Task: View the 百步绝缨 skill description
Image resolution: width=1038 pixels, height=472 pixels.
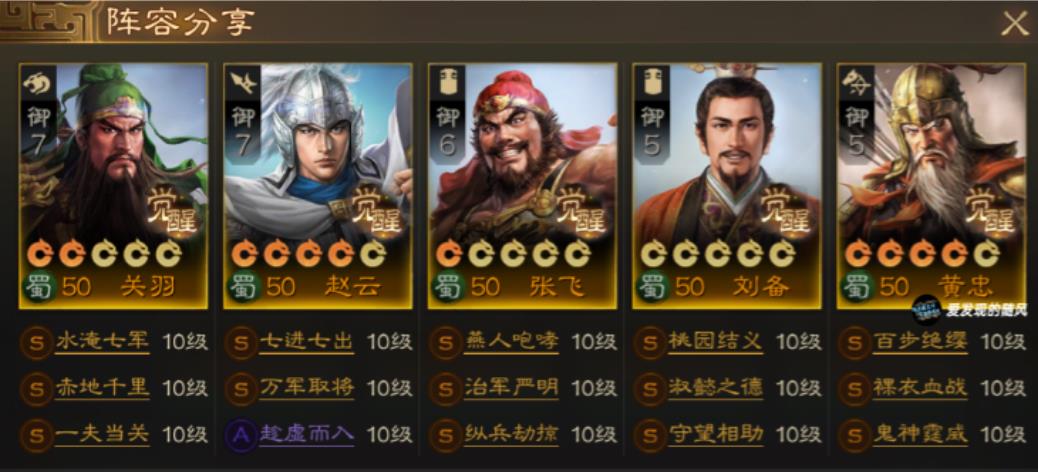Action: pyautogui.click(x=920, y=342)
